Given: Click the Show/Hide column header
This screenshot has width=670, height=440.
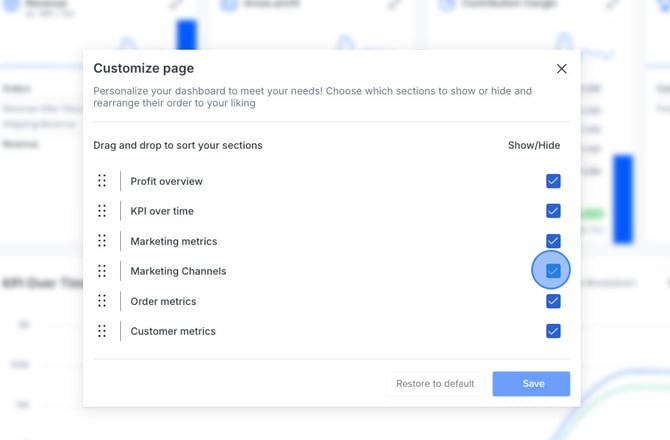Looking at the screenshot, I should (x=534, y=145).
